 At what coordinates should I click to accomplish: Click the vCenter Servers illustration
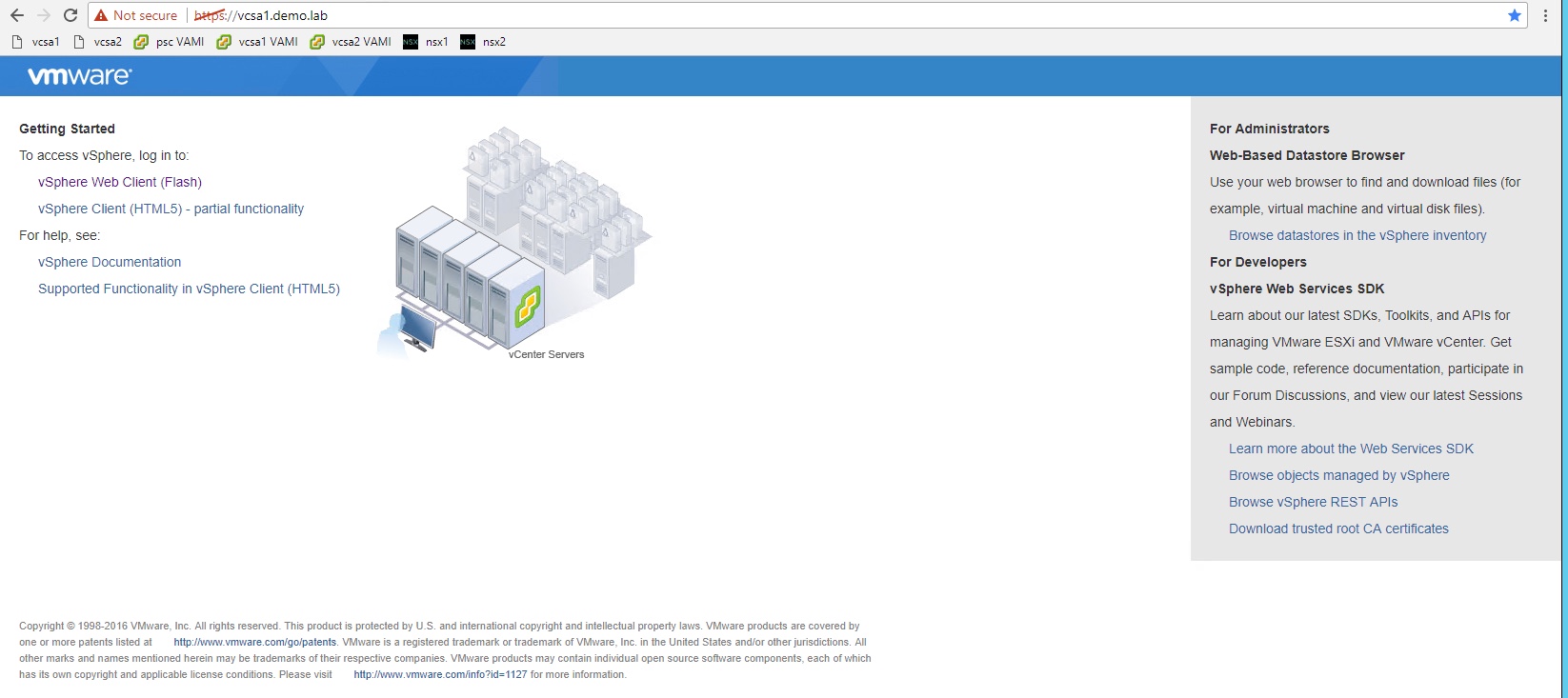pyautogui.click(x=514, y=248)
